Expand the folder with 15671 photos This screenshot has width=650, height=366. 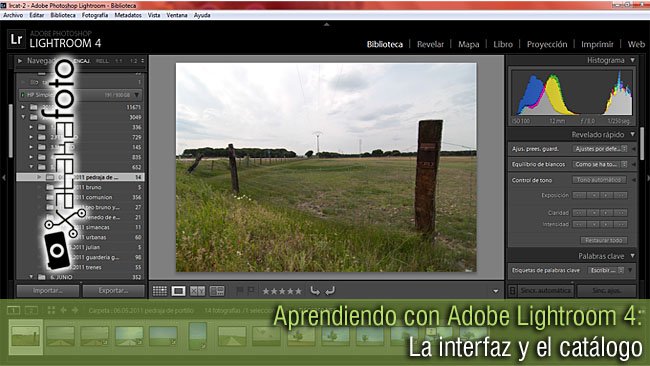coord(24,107)
